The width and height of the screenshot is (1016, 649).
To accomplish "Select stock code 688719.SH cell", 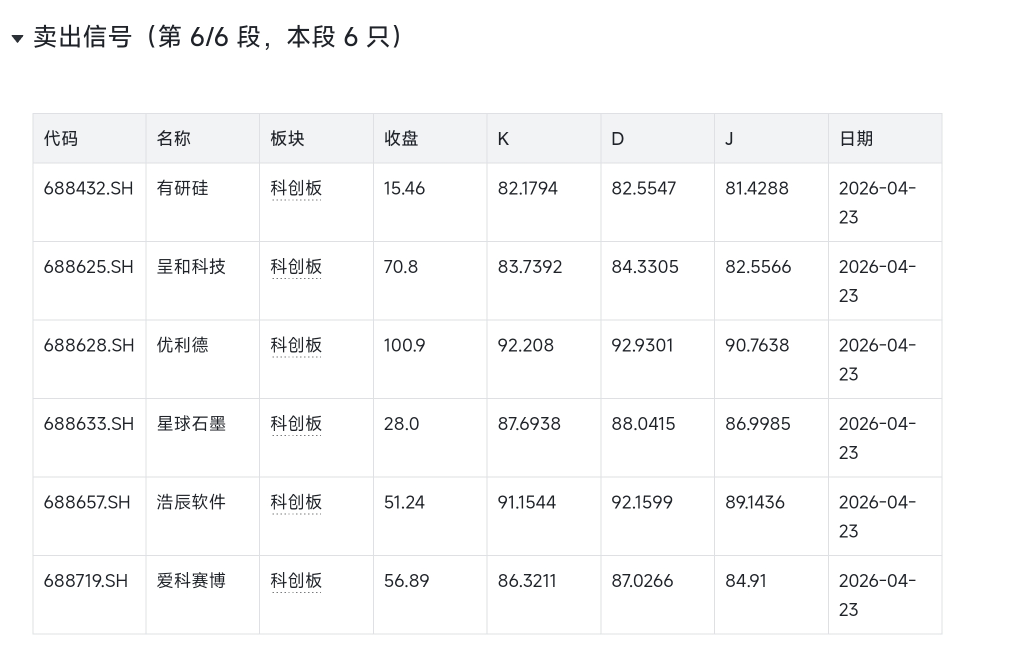I will (x=86, y=581).
